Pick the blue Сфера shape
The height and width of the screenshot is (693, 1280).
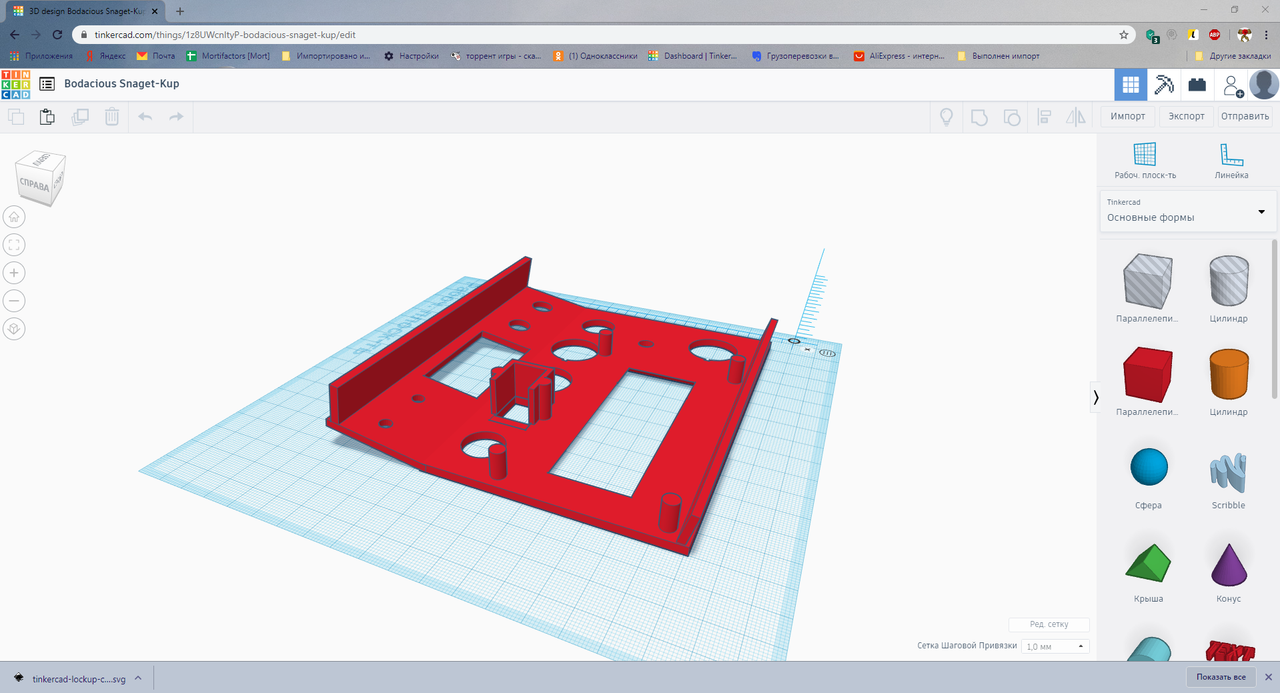click(1148, 467)
